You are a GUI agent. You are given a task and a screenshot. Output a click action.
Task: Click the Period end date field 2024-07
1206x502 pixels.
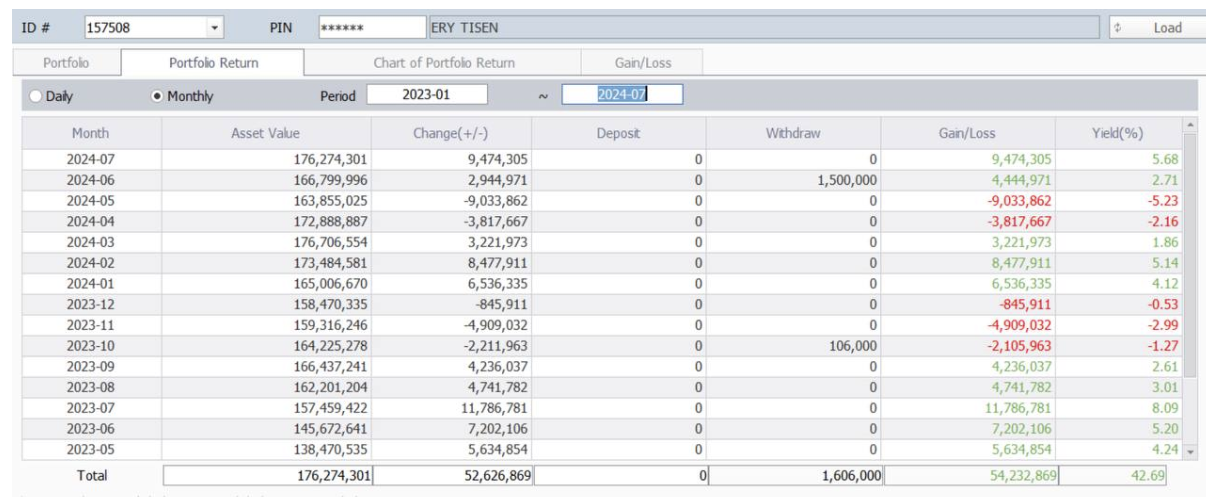(x=621, y=95)
